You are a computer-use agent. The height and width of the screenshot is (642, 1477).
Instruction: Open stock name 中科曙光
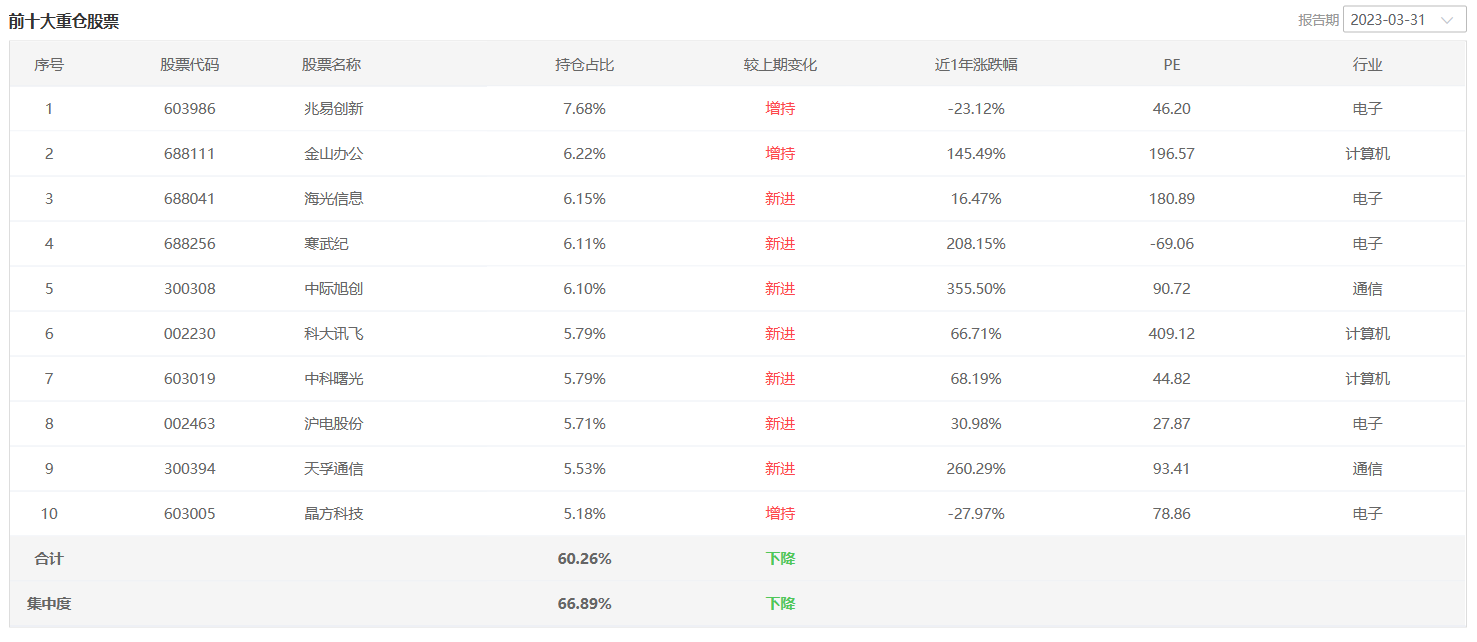point(333,379)
